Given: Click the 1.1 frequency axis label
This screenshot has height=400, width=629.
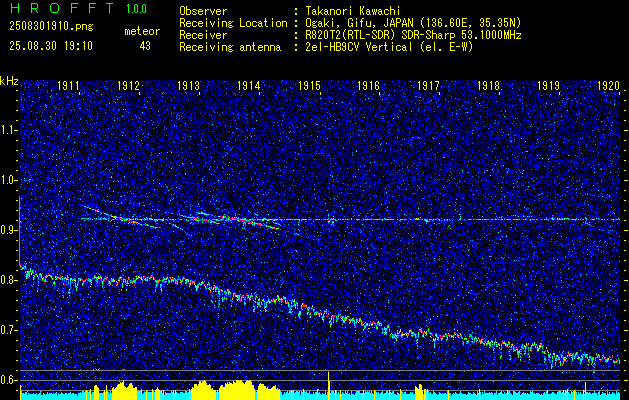Looking at the screenshot, I should point(9,130).
